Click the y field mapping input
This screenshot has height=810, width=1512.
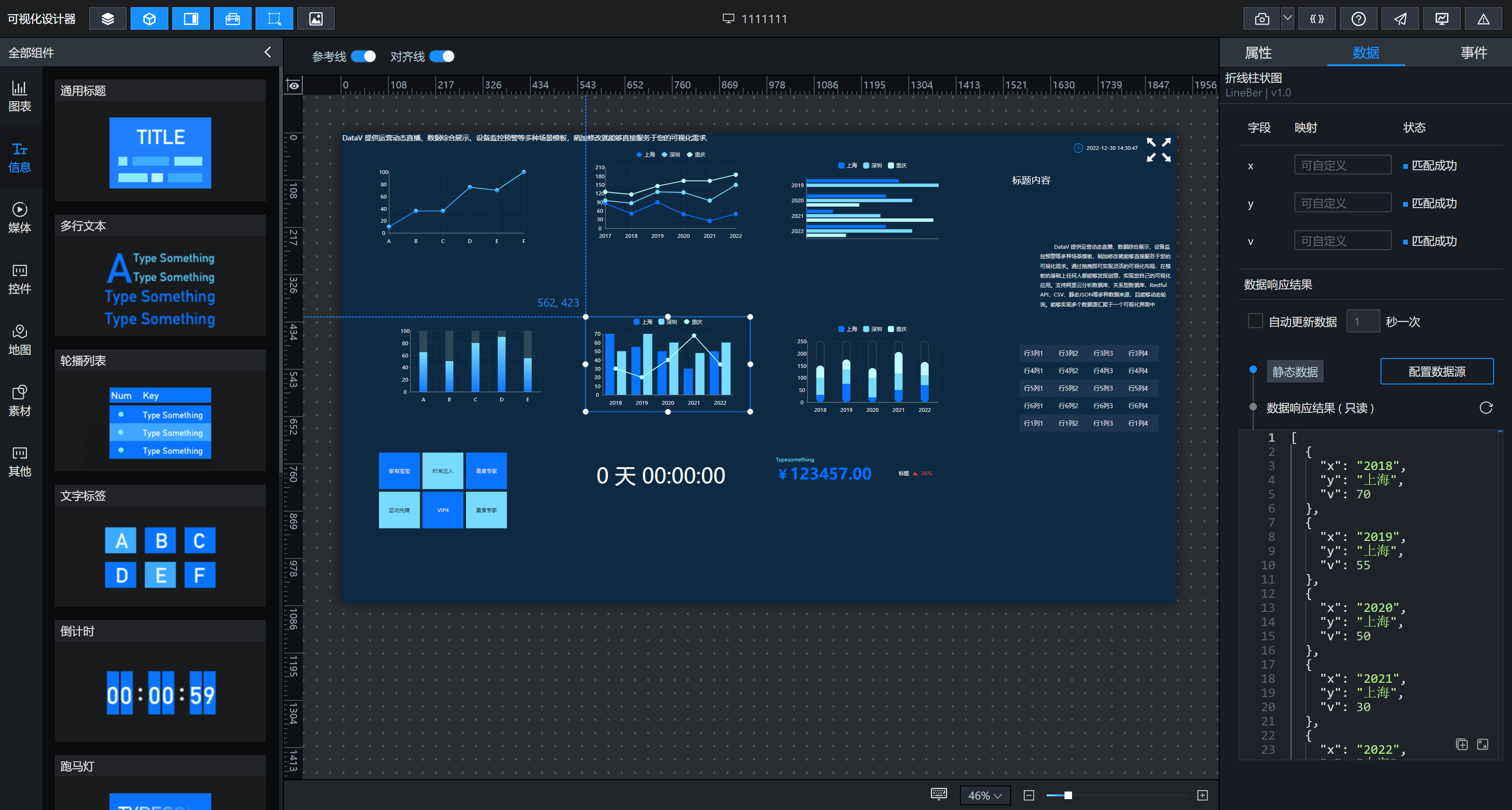[x=1342, y=203]
